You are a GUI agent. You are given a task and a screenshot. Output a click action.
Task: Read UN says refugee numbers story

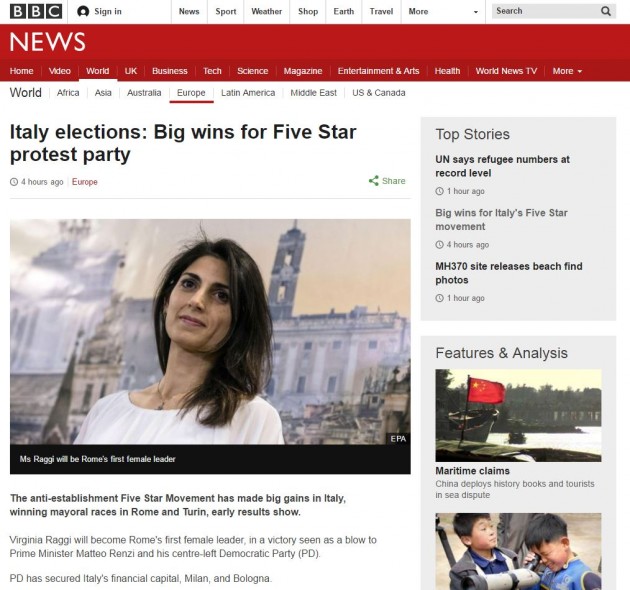coord(502,166)
